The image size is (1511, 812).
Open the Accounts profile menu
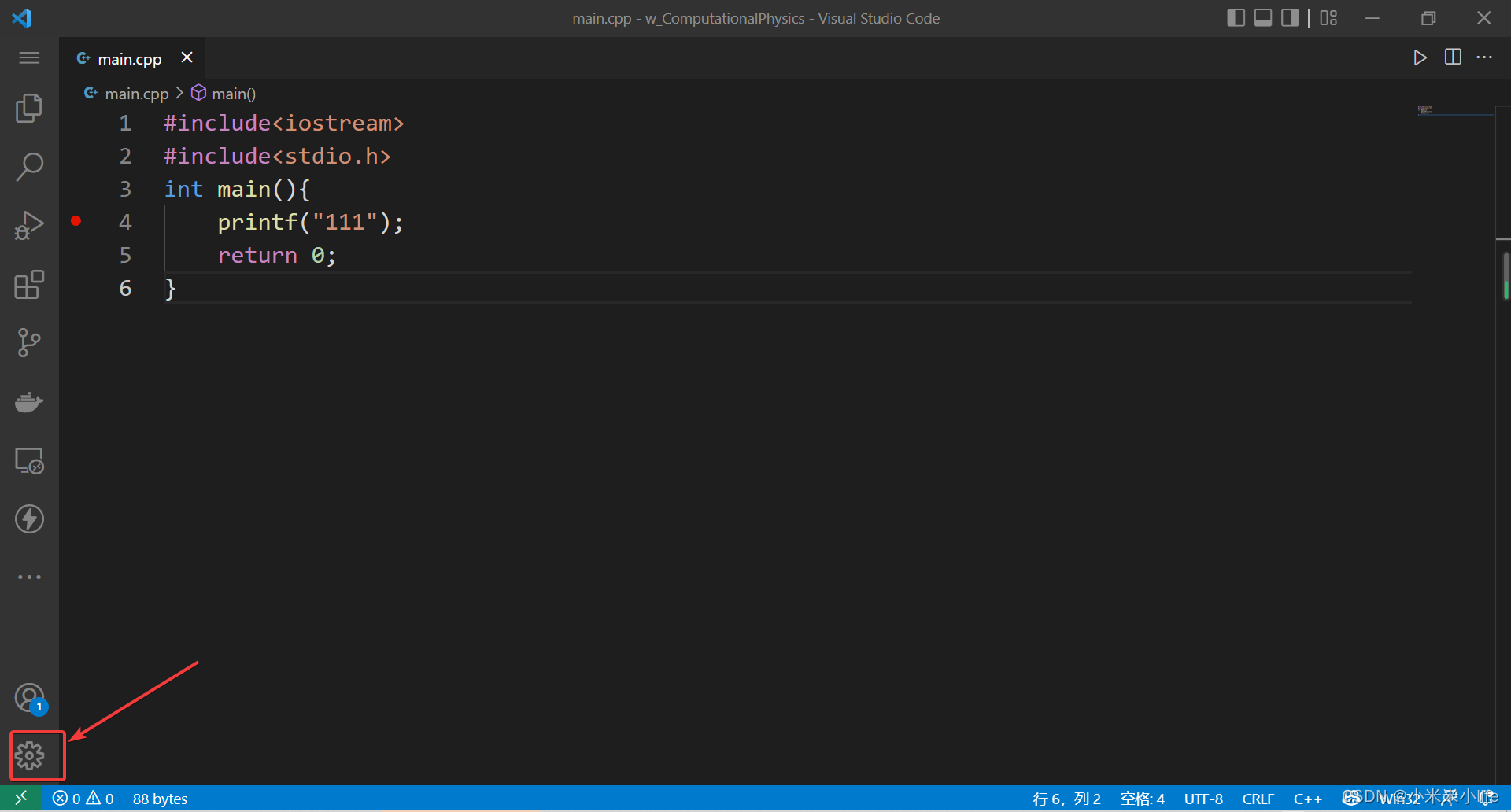click(29, 697)
